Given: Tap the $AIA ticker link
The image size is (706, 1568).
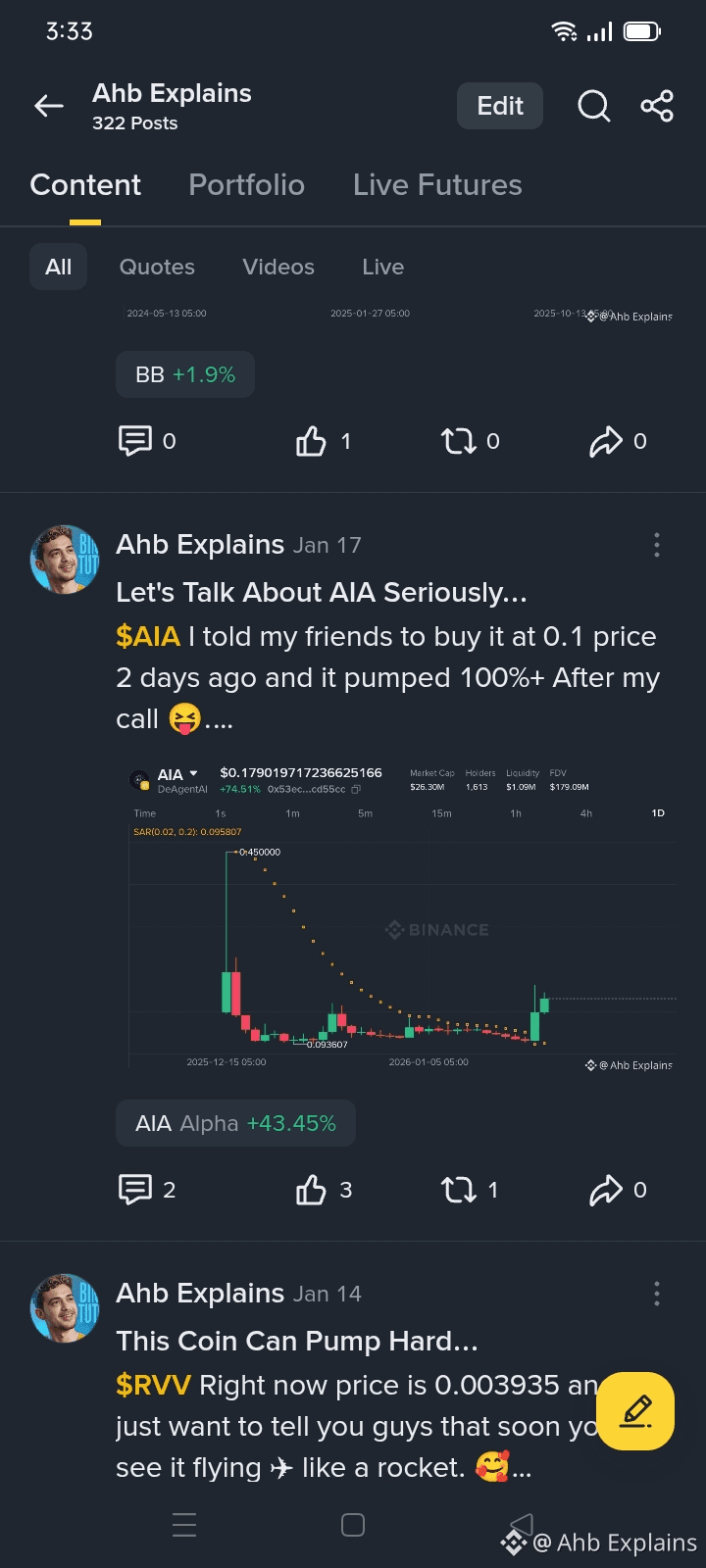Looking at the screenshot, I should pyautogui.click(x=148, y=637).
